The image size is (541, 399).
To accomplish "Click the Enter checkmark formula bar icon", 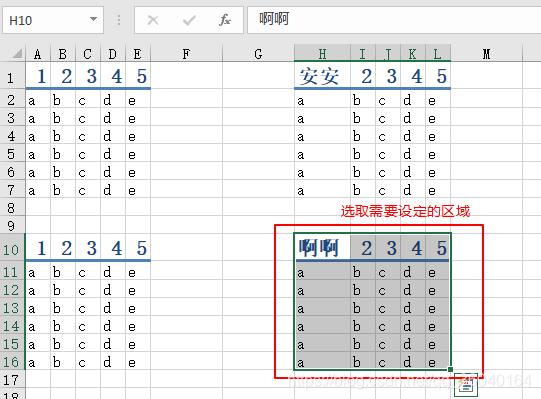I will pos(189,20).
